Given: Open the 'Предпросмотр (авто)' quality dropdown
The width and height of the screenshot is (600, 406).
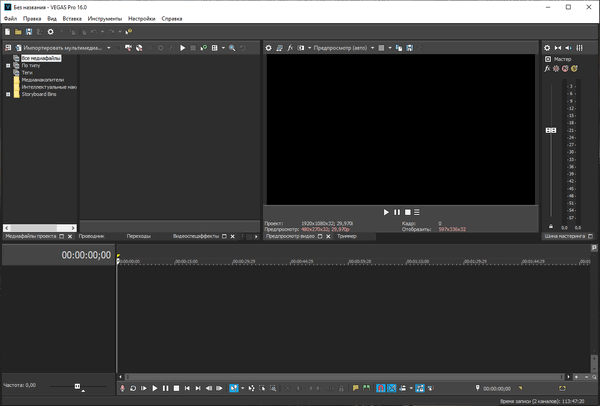Looking at the screenshot, I should pos(343,47).
